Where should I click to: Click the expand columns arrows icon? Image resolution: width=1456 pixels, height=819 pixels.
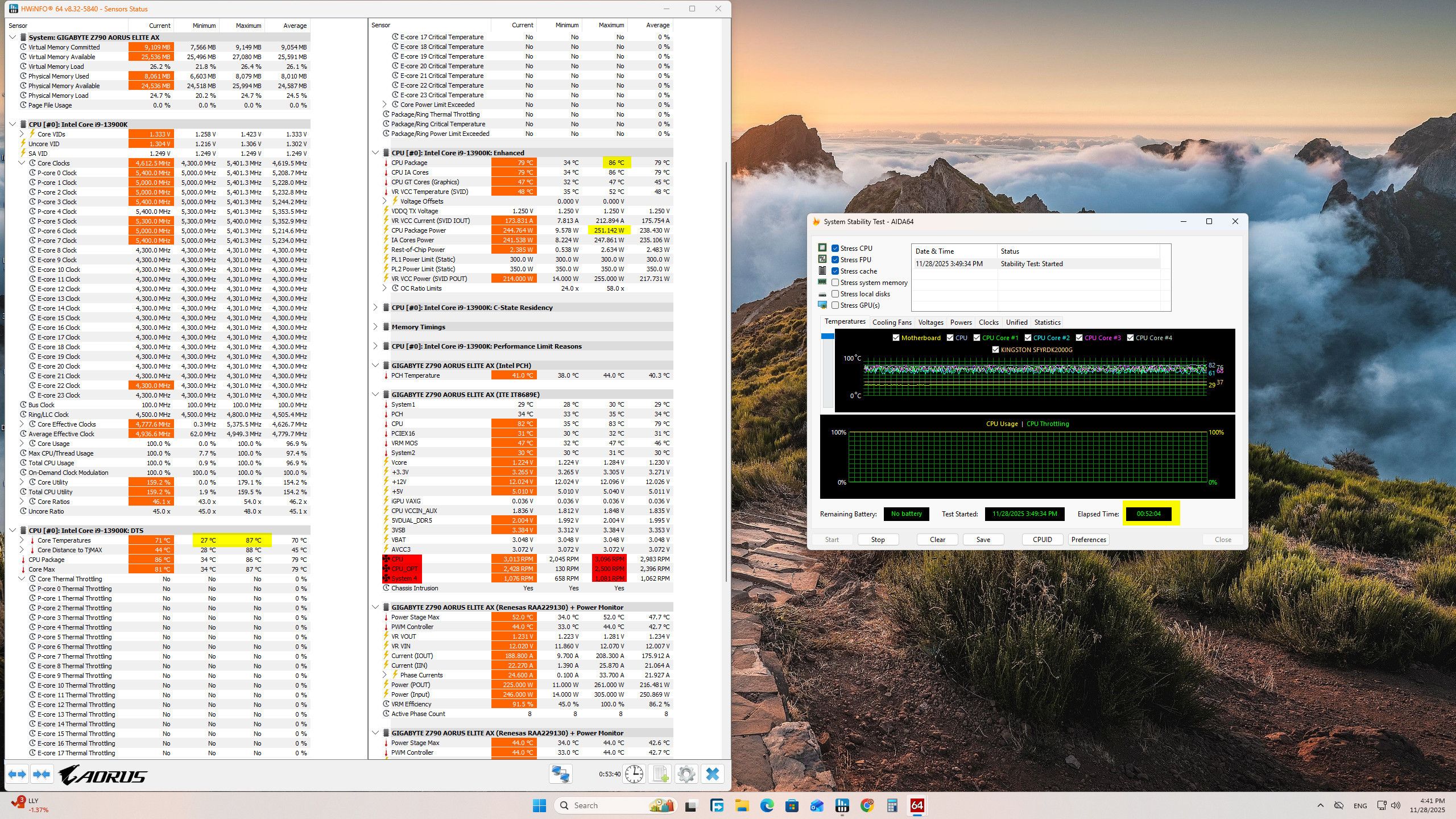pyautogui.click(x=17, y=774)
